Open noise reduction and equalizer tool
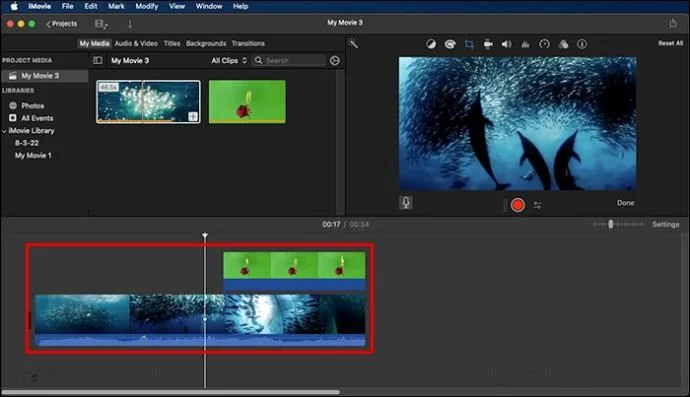Image resolution: width=690 pixels, height=397 pixels. point(525,44)
